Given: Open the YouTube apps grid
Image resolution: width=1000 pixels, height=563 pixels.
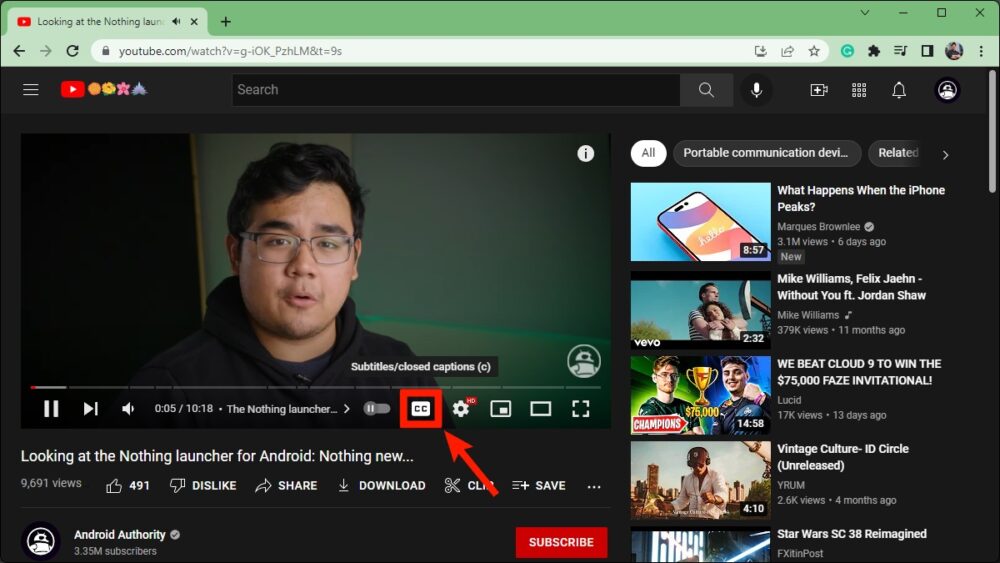Looking at the screenshot, I should coord(859,90).
